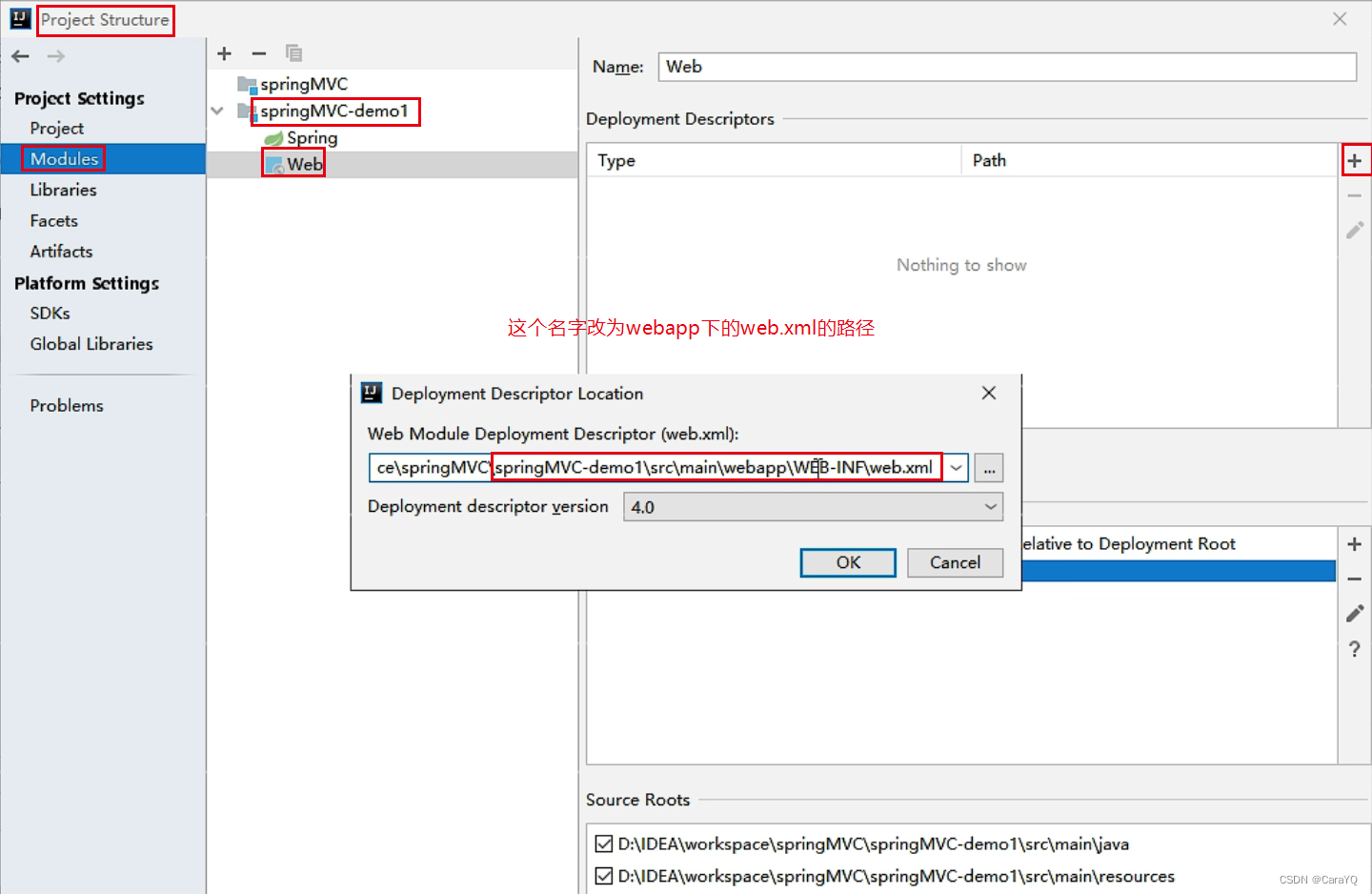This screenshot has width=1372, height=894.
Task: Open the Problems section
Action: (67, 405)
